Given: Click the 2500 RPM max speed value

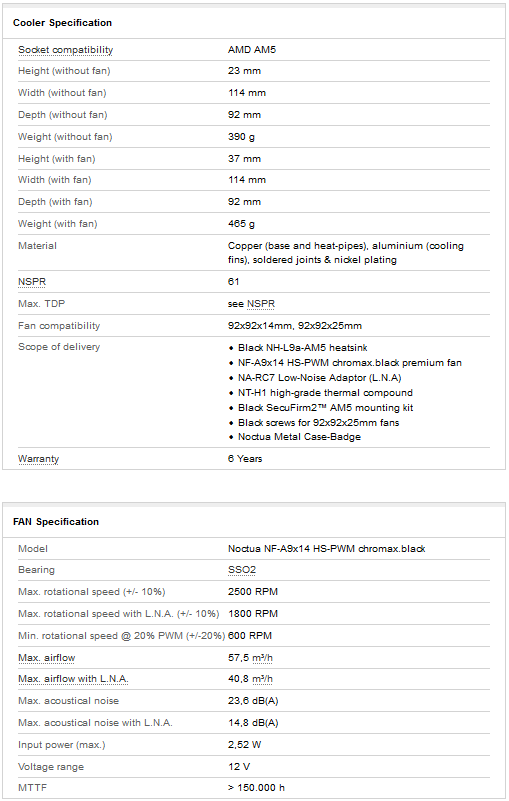Looking at the screenshot, I should pyautogui.click(x=253, y=592).
